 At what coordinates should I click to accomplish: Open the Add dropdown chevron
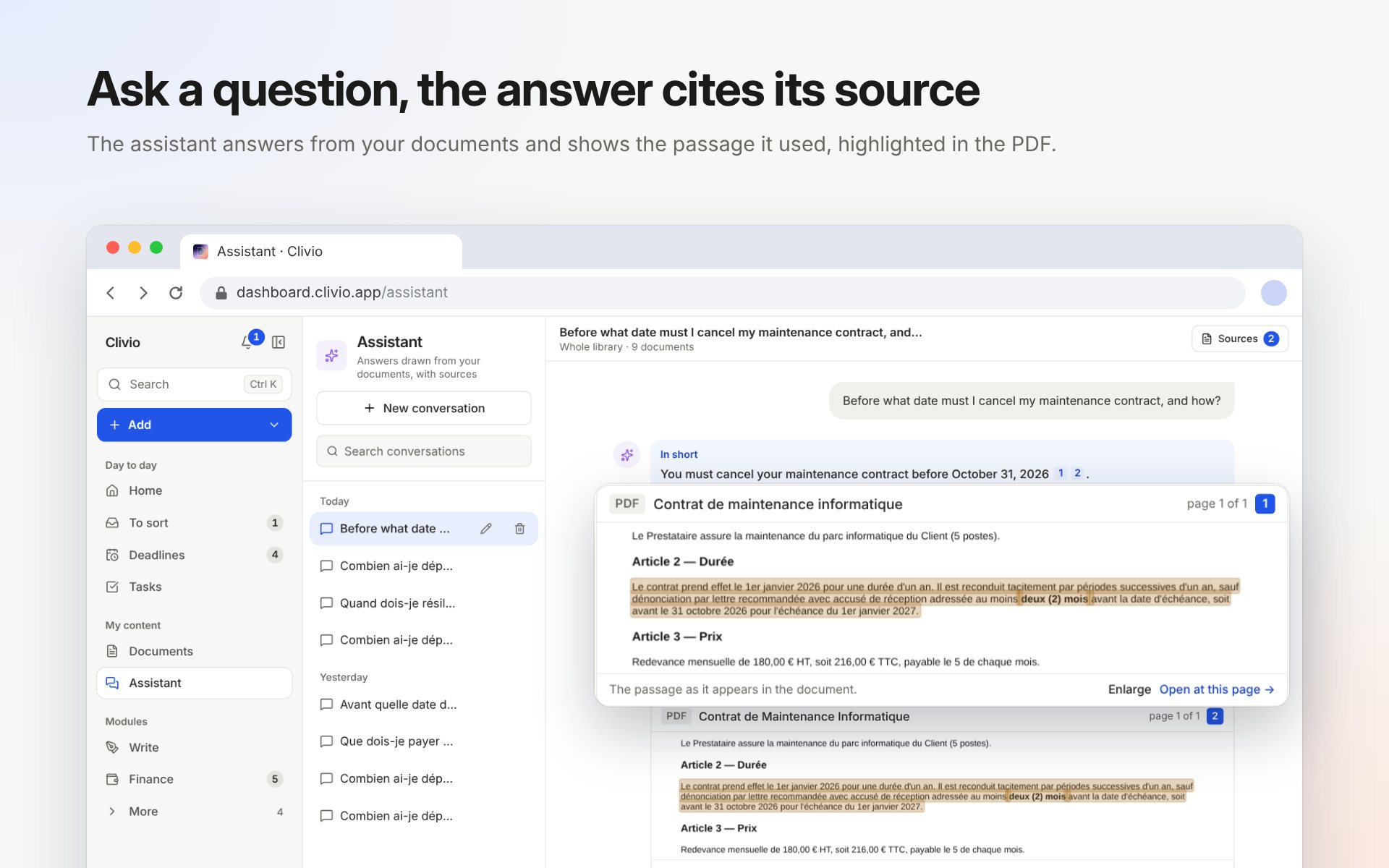274,425
